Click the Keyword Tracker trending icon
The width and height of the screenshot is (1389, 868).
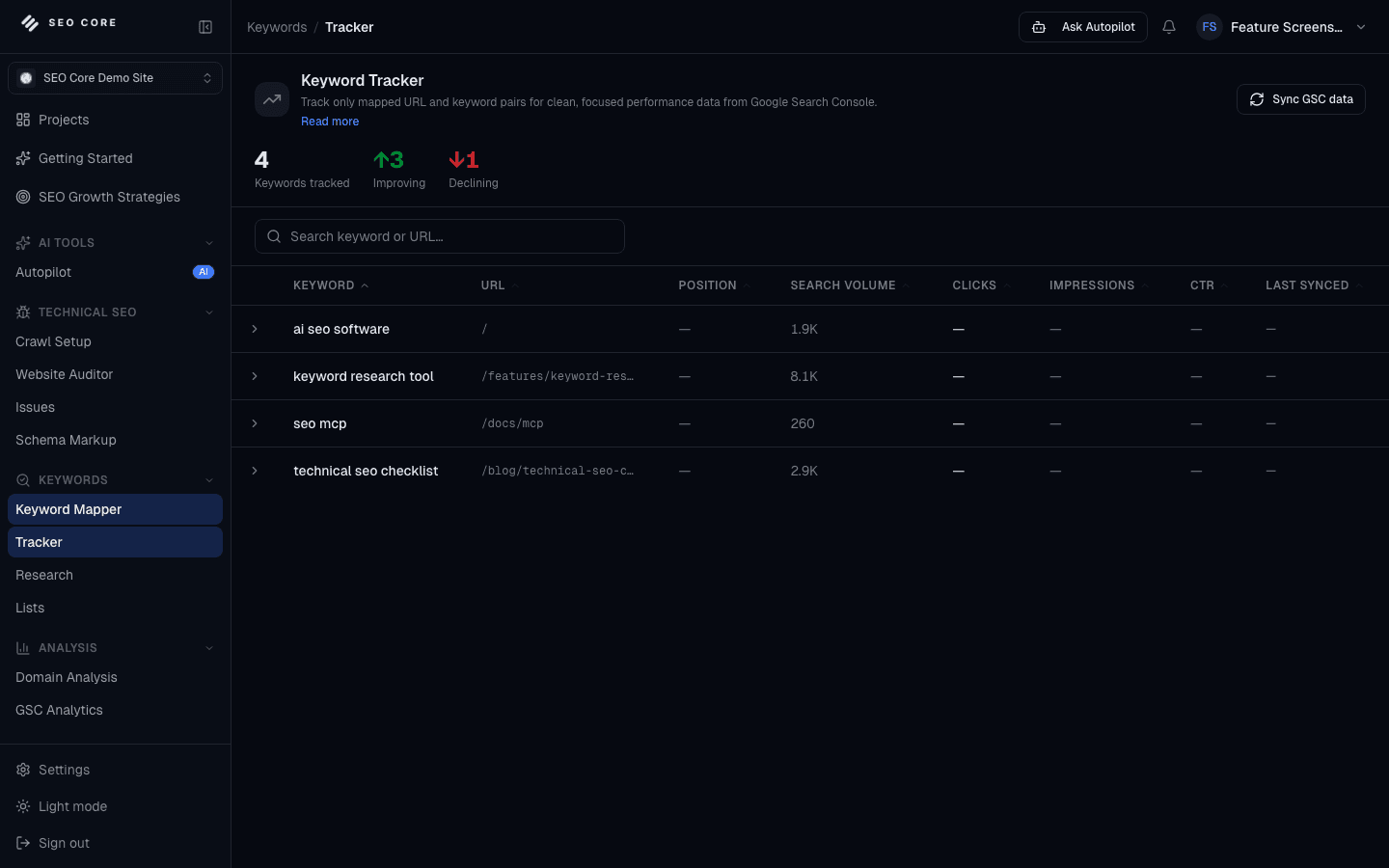(272, 99)
